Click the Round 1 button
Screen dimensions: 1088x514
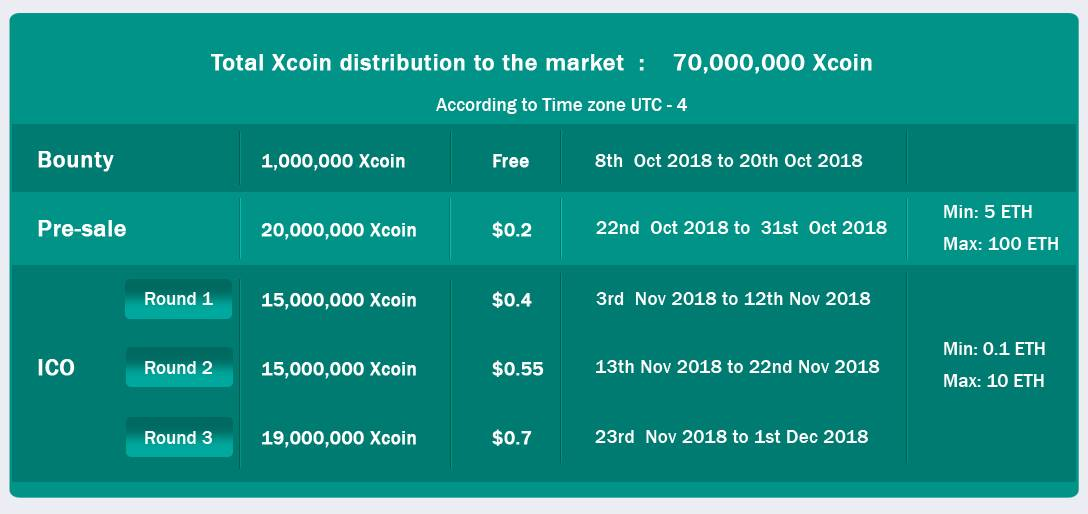click(178, 299)
